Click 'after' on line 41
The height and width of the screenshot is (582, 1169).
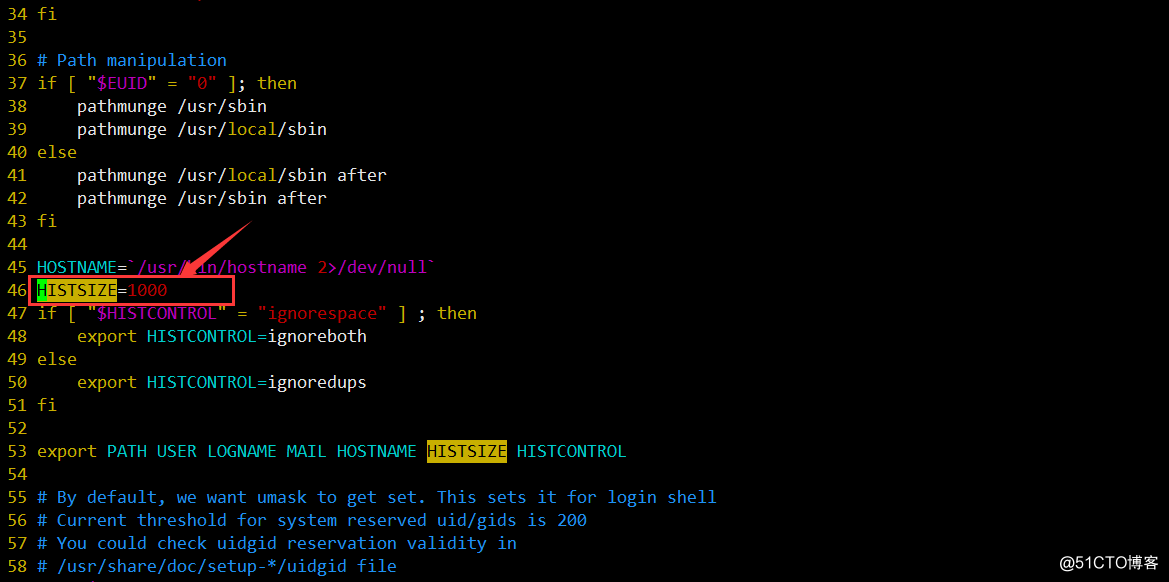coord(362,175)
